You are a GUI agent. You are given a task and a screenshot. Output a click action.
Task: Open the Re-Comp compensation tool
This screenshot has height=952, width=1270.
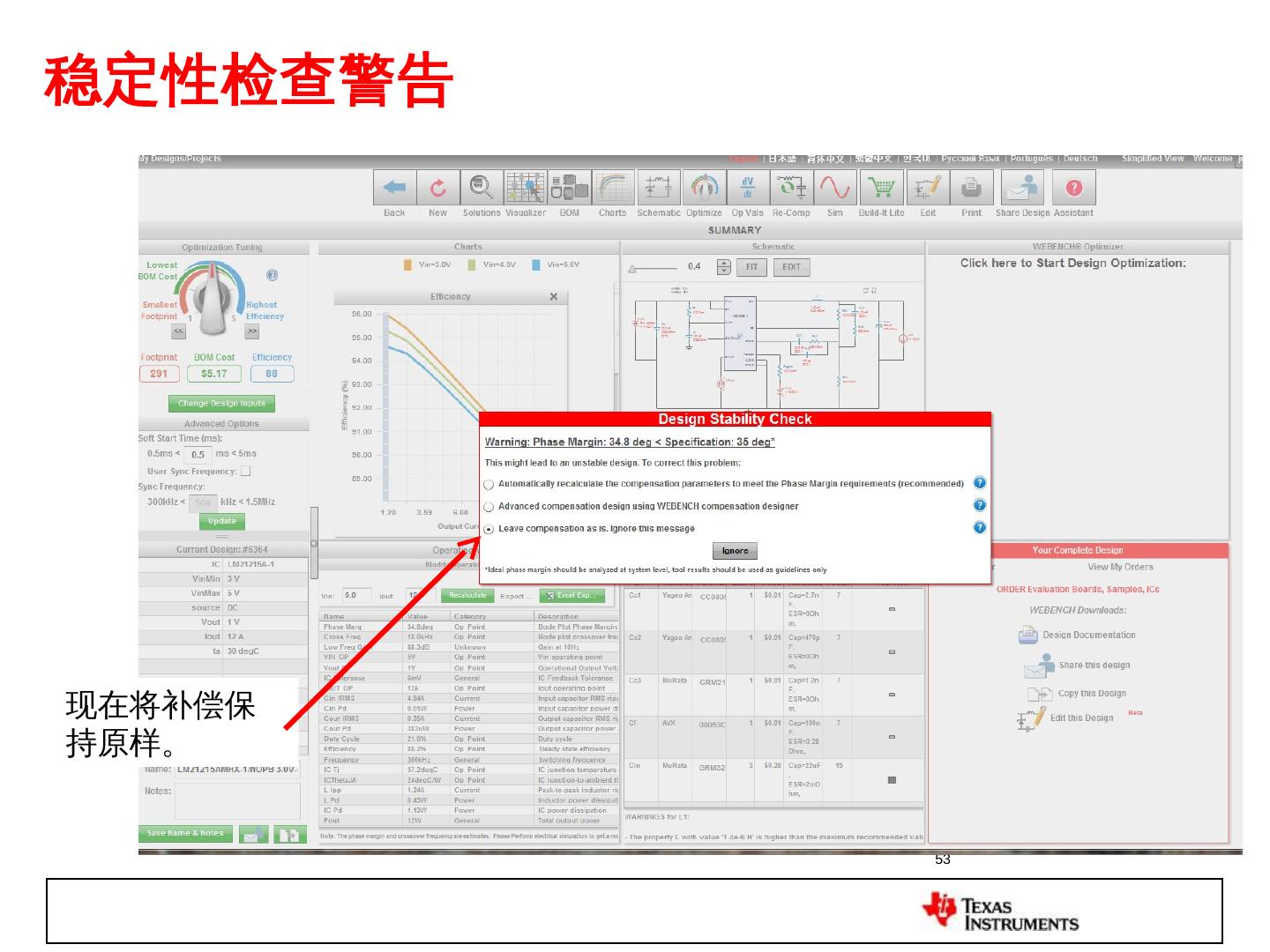791,187
